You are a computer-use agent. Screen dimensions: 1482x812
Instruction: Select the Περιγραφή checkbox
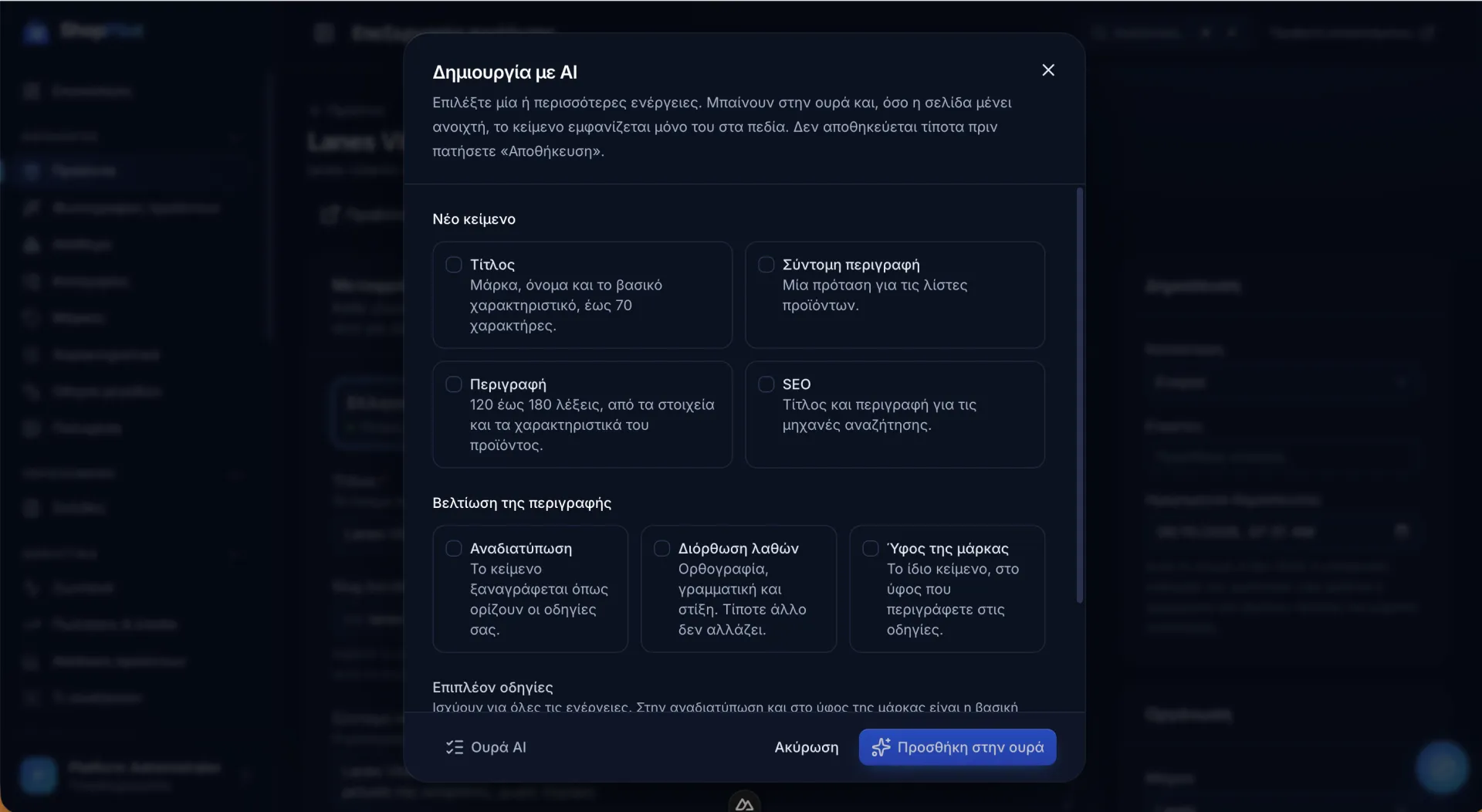[x=454, y=384]
